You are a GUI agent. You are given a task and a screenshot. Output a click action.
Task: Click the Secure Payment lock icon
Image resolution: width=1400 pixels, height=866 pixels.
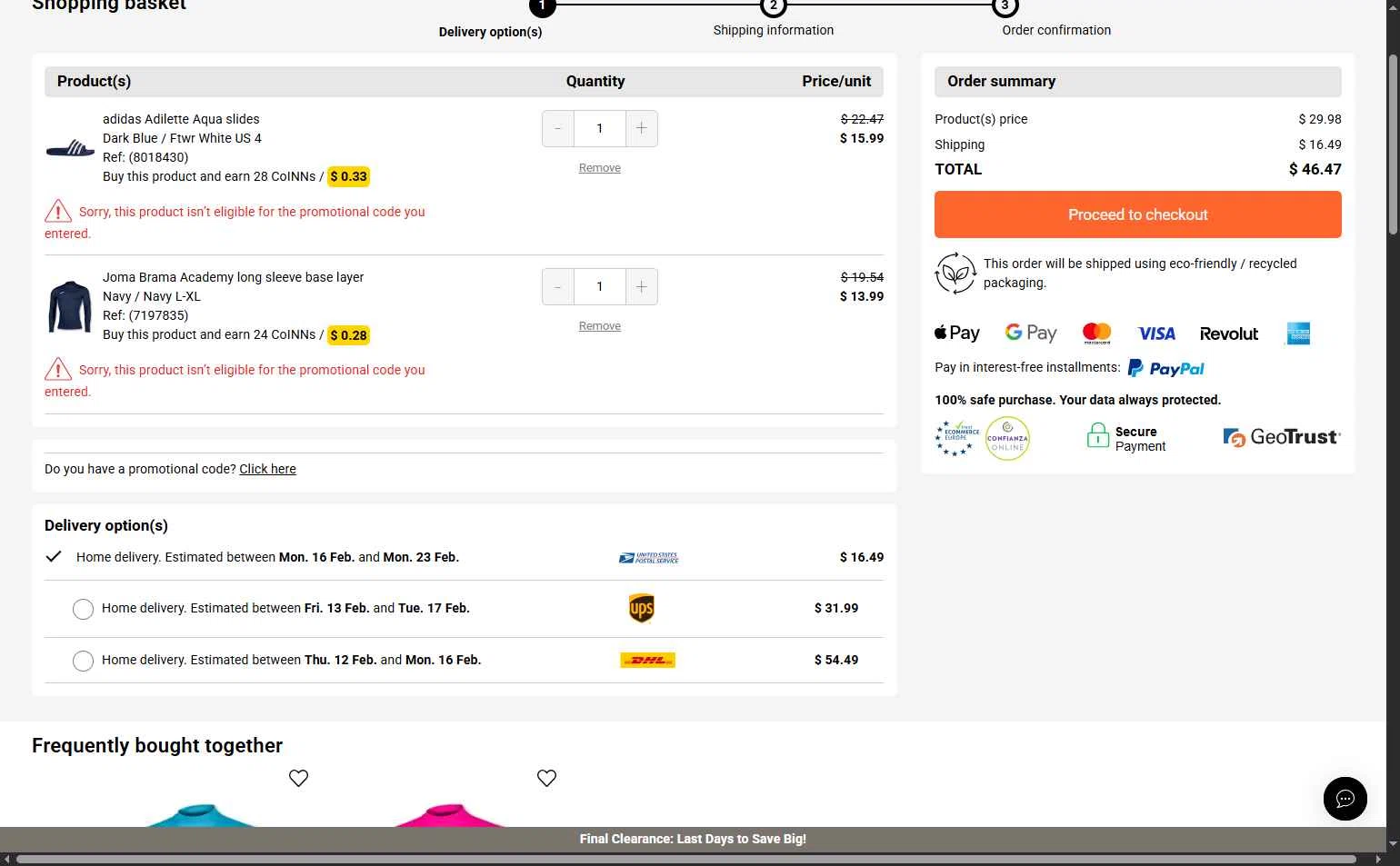(x=1098, y=436)
